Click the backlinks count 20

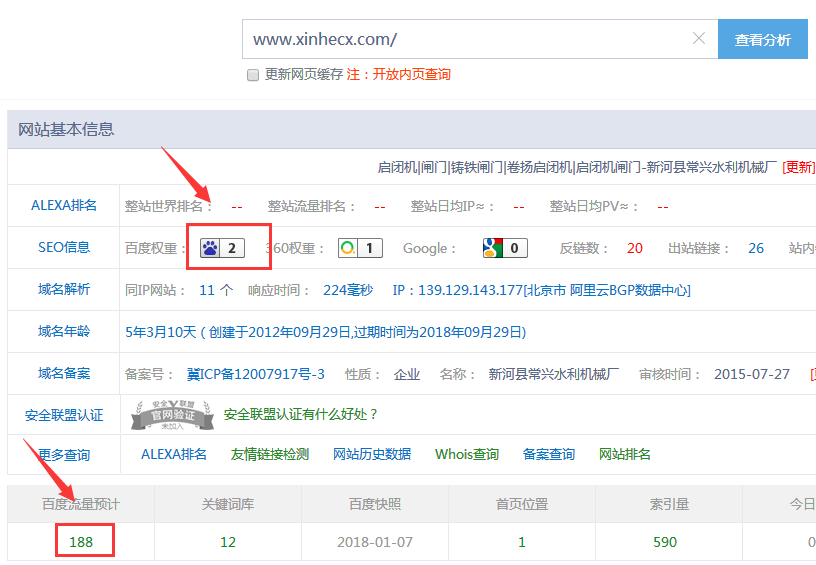(x=635, y=248)
